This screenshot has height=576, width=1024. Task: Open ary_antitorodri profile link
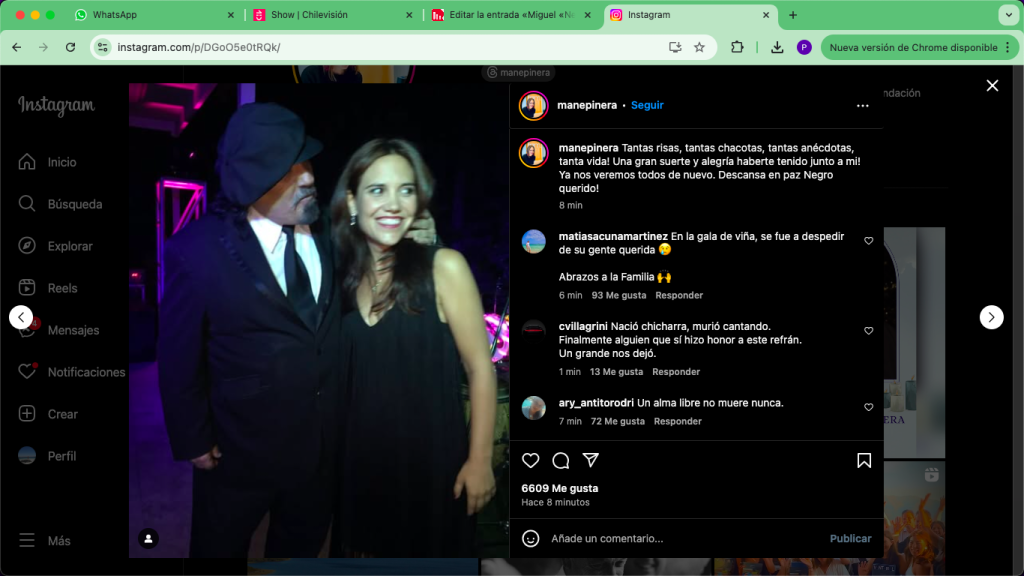tap(596, 403)
